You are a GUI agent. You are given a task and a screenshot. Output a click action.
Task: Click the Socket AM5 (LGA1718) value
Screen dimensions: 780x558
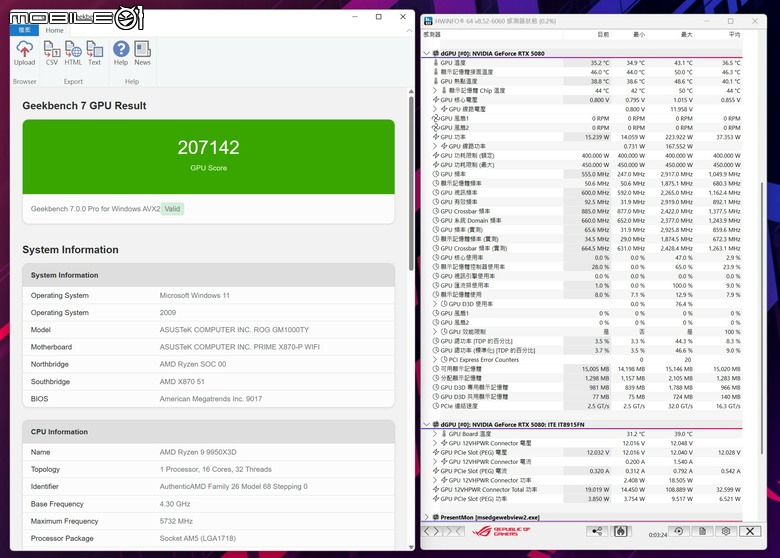pyautogui.click(x=198, y=538)
